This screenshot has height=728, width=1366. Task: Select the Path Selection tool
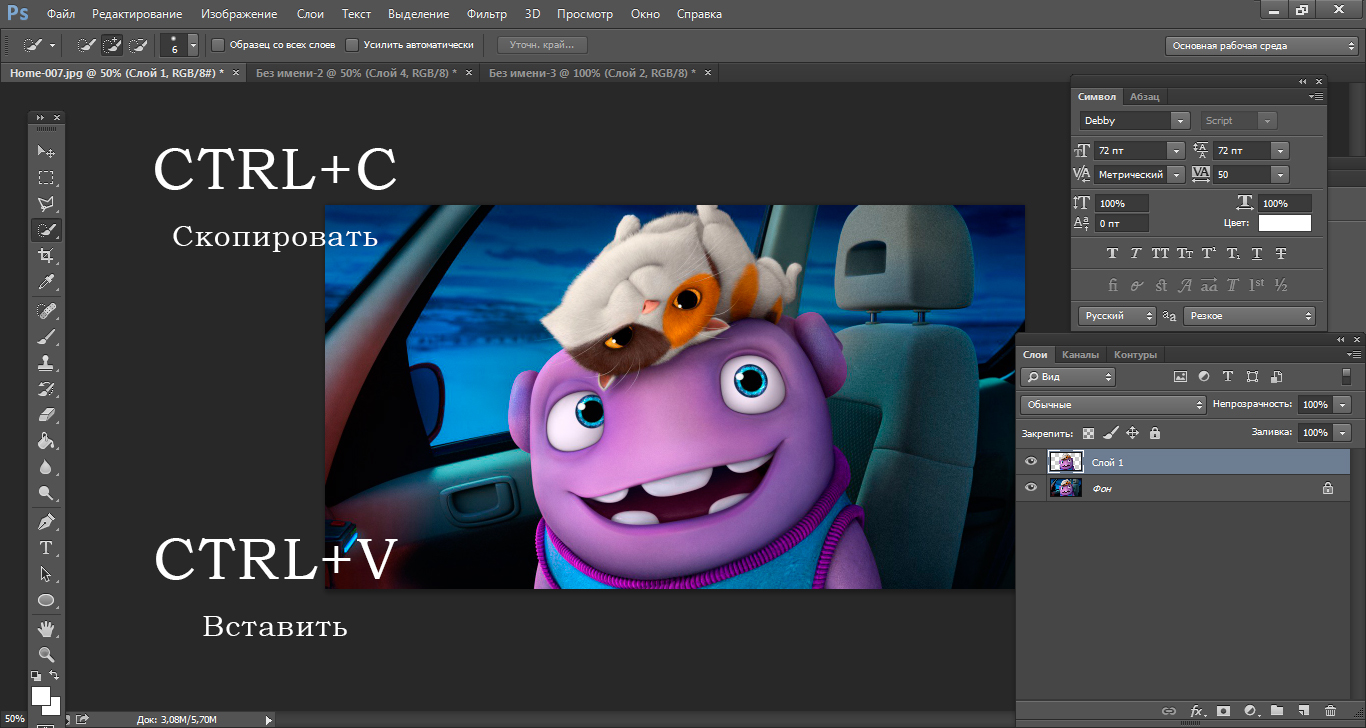pyautogui.click(x=46, y=574)
